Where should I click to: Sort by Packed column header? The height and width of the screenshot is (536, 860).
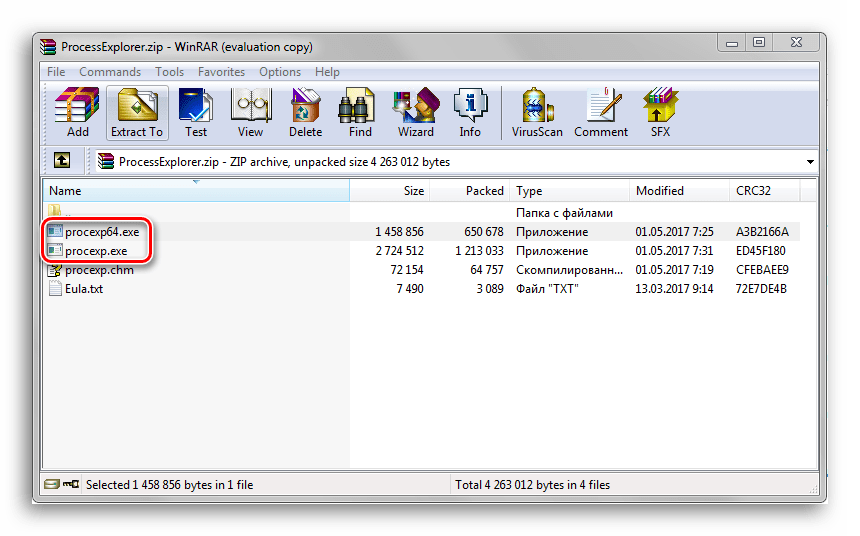pos(469,191)
